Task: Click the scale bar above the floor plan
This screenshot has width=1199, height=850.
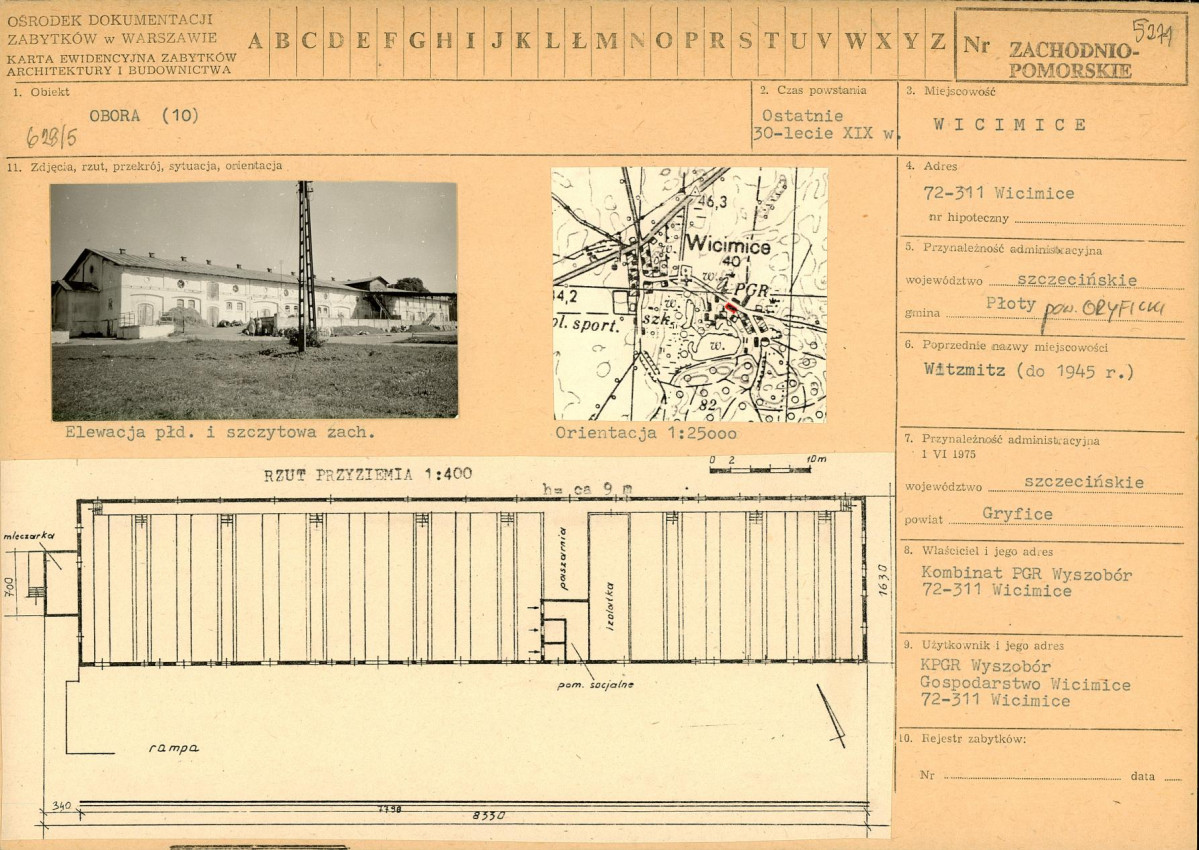Action: point(760,468)
